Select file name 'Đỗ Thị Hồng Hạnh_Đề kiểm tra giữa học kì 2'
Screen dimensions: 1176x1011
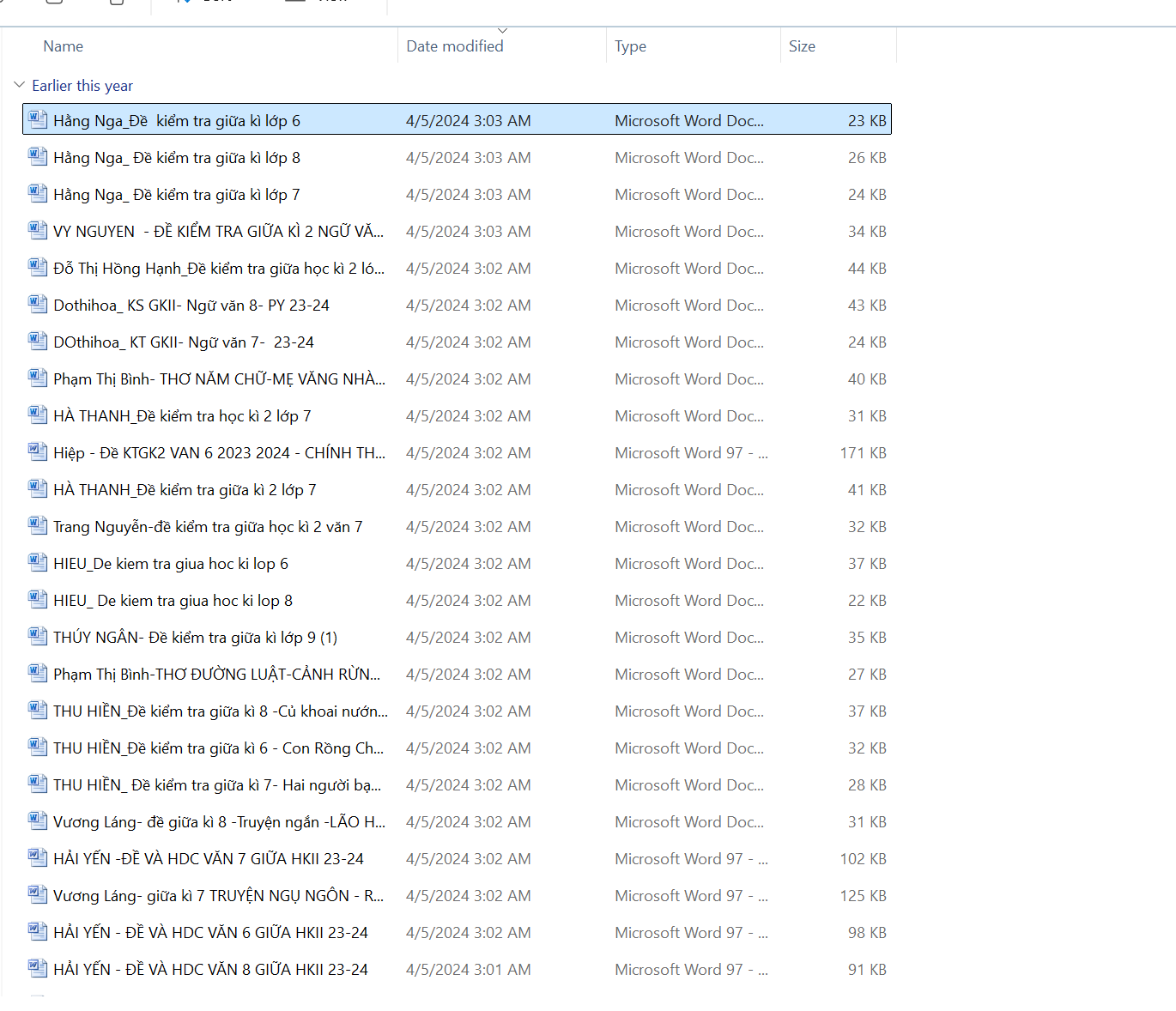click(x=219, y=269)
